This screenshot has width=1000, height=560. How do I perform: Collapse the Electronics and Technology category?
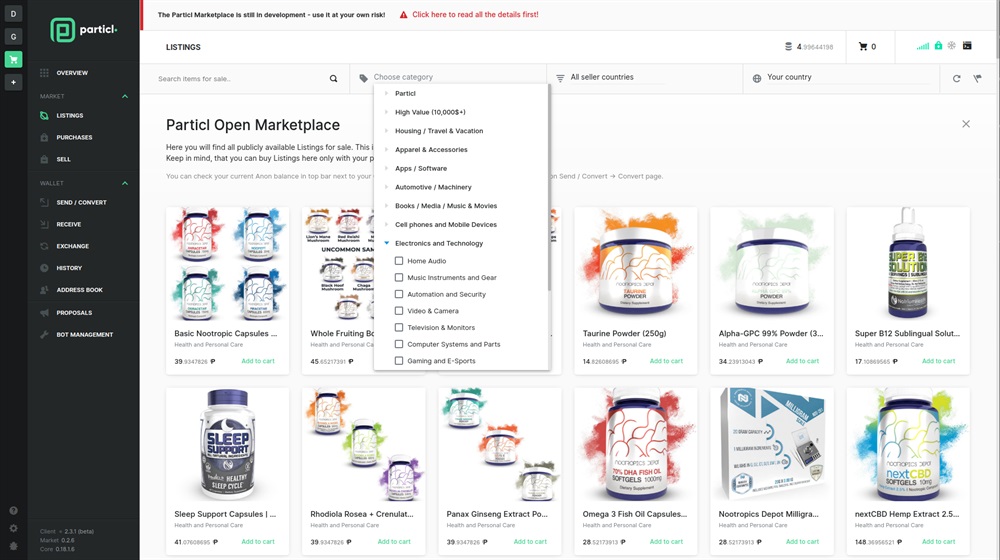click(387, 243)
